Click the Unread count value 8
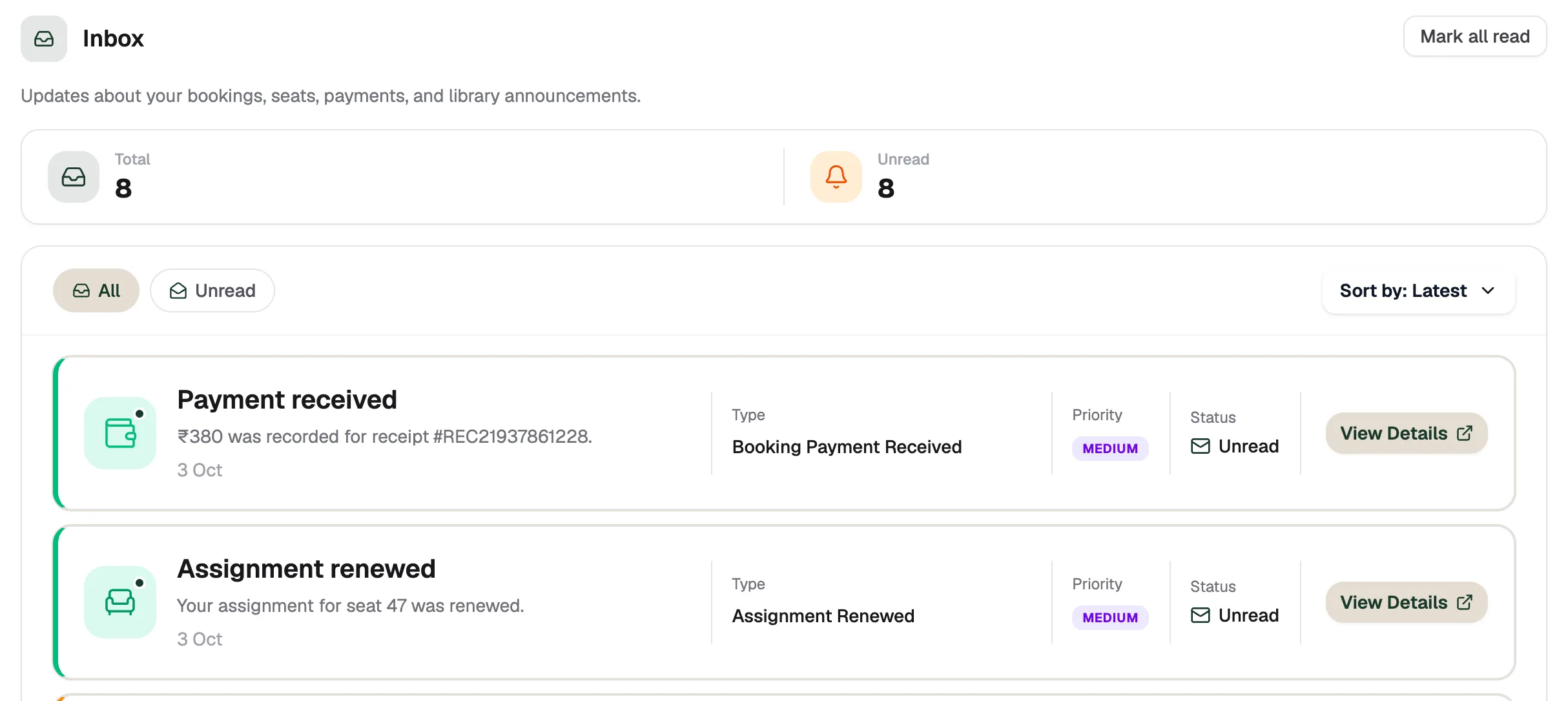 click(886, 188)
